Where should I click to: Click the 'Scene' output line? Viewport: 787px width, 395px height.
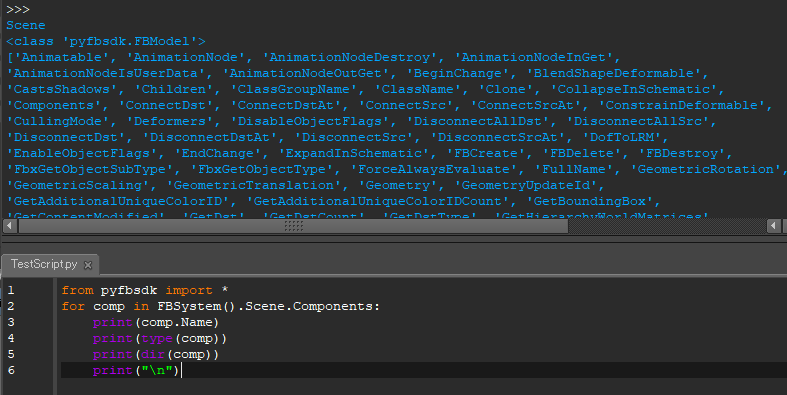(26, 25)
